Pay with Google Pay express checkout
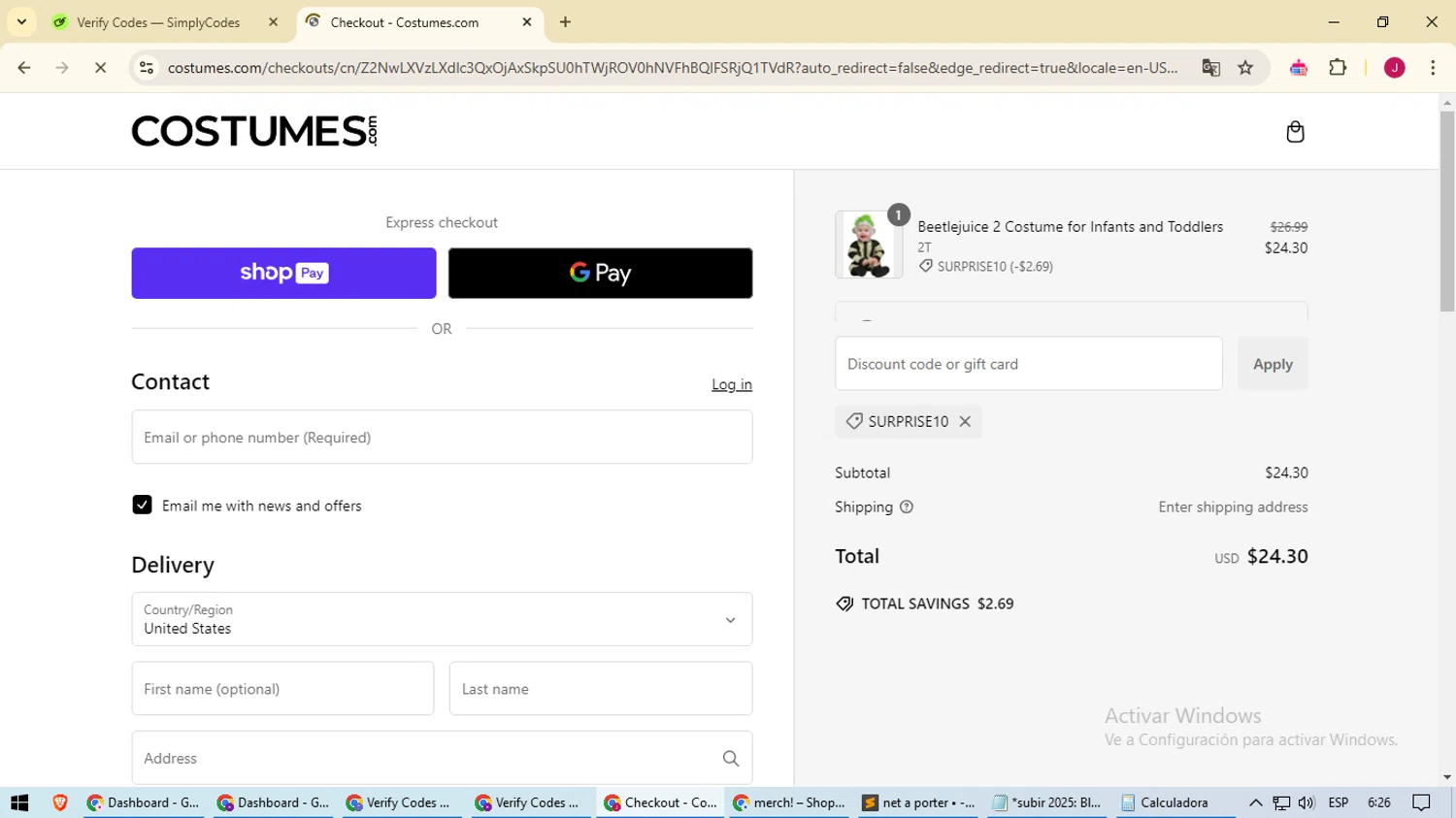 click(x=600, y=273)
